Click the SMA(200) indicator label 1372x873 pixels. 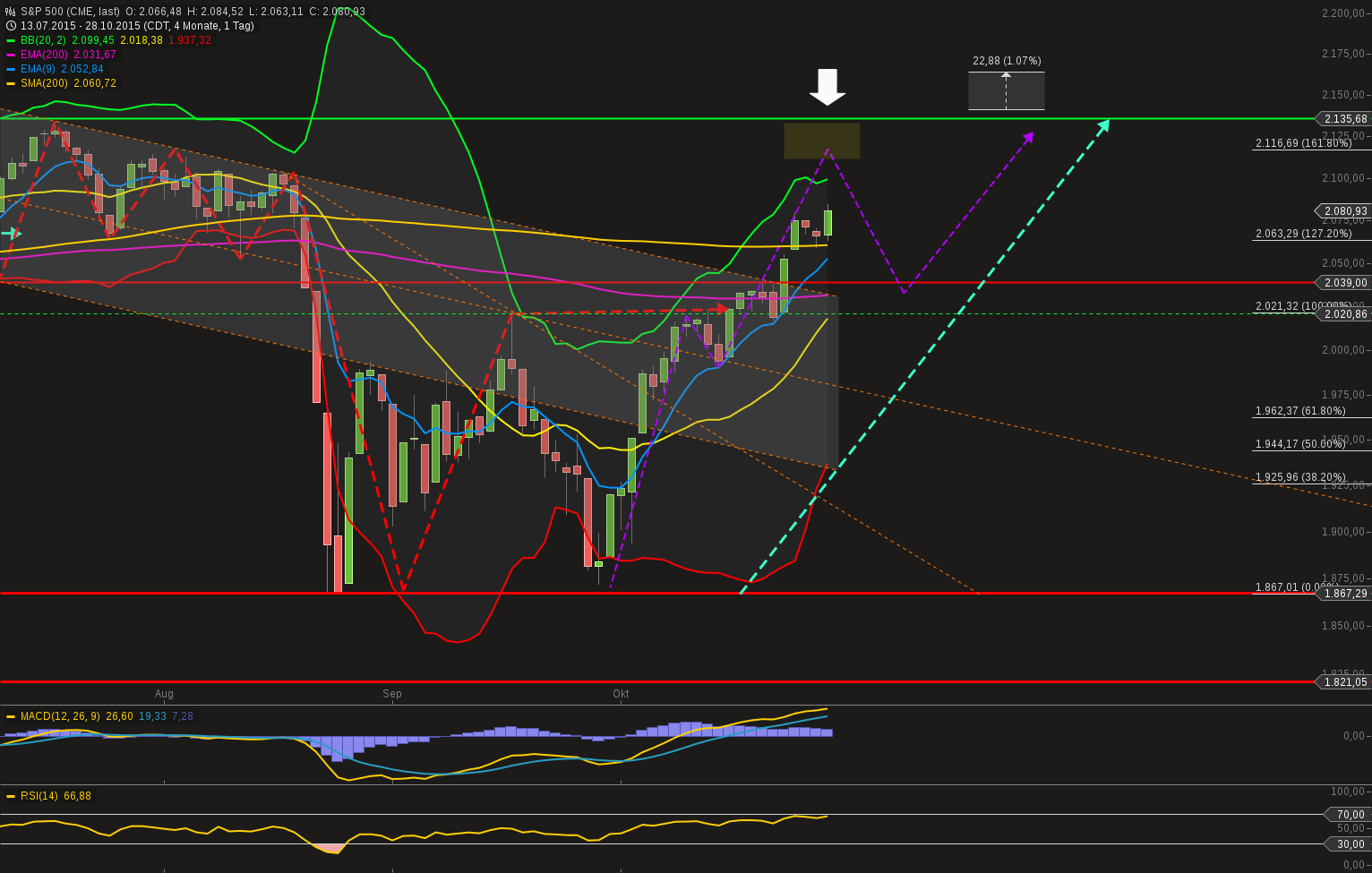click(x=45, y=83)
